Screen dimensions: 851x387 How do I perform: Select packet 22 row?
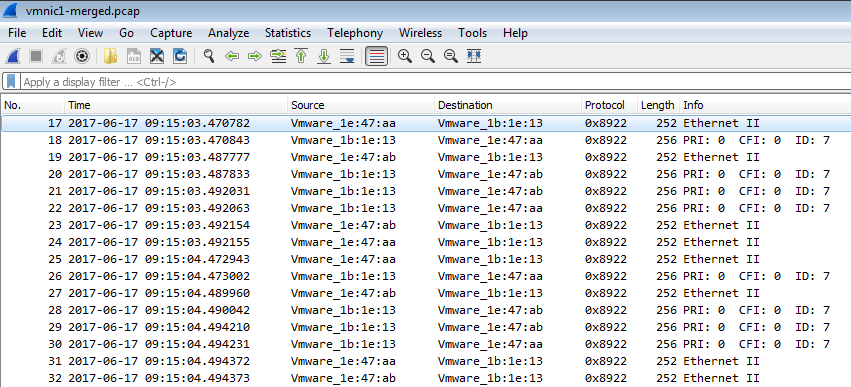(426, 208)
